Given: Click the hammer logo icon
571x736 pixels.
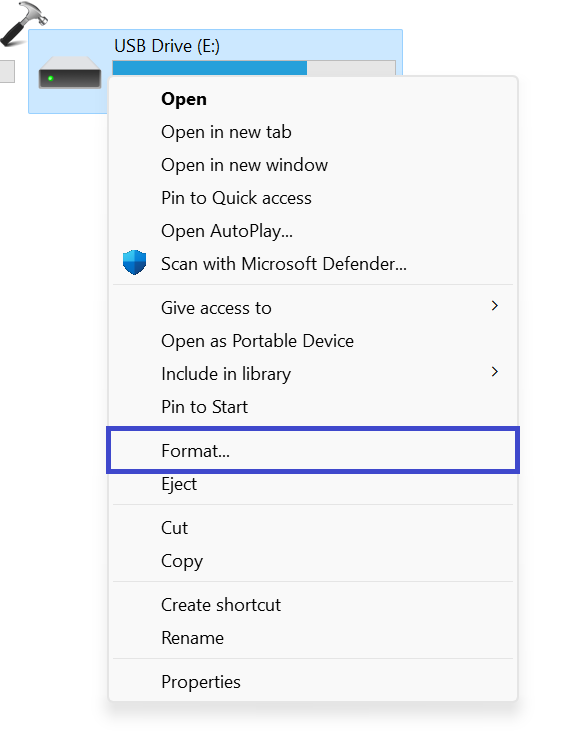Looking at the screenshot, I should coord(23,23).
